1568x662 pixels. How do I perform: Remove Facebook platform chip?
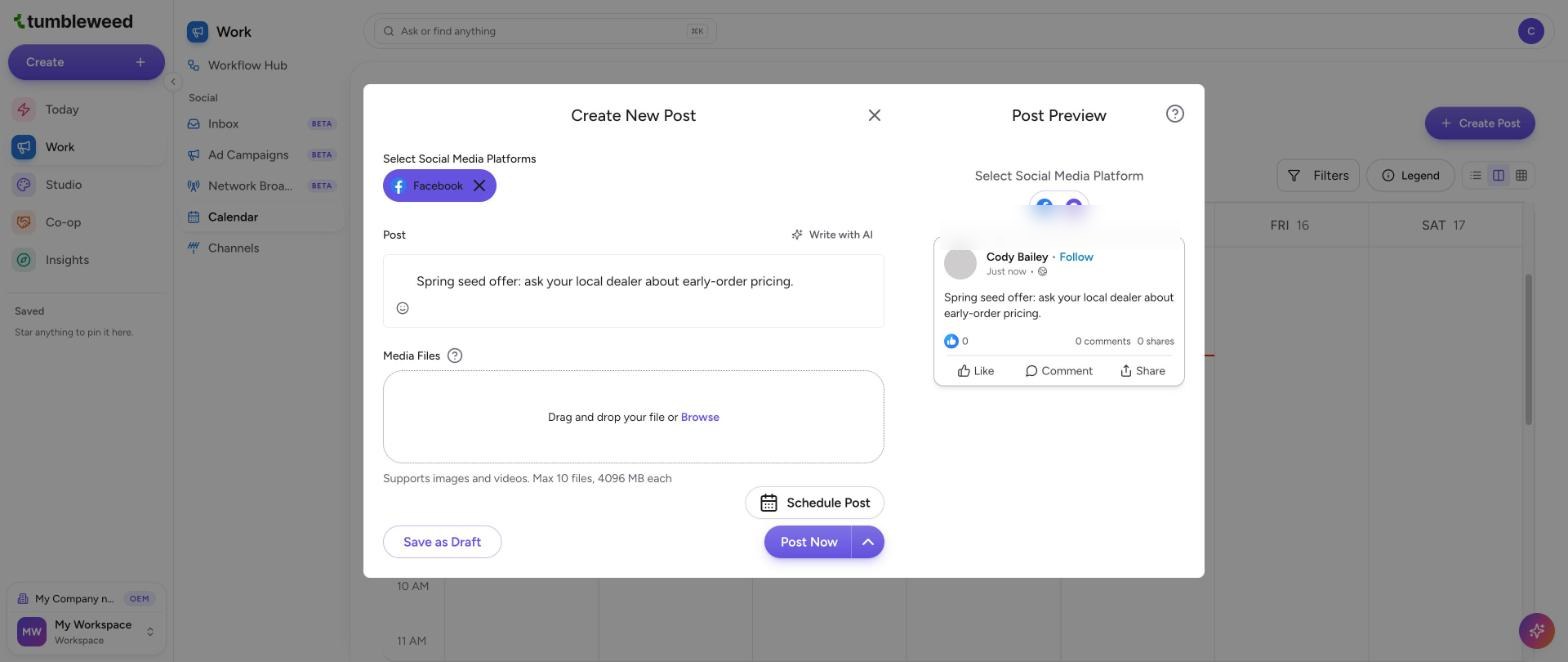point(479,186)
